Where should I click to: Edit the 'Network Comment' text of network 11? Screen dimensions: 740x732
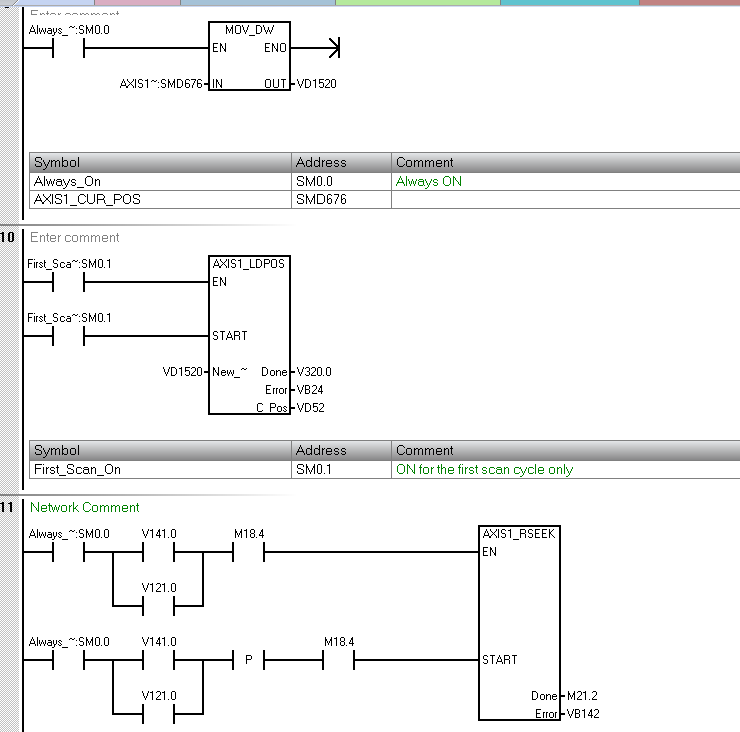(x=85, y=507)
